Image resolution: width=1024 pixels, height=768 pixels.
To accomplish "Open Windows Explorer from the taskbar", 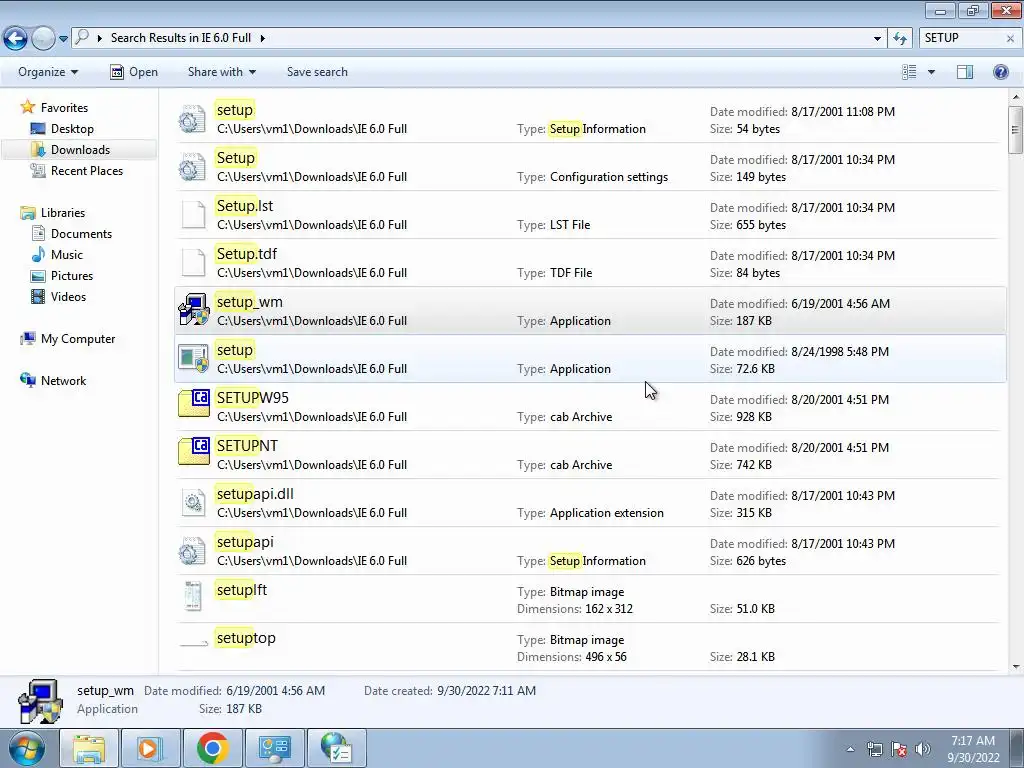I will 89,748.
